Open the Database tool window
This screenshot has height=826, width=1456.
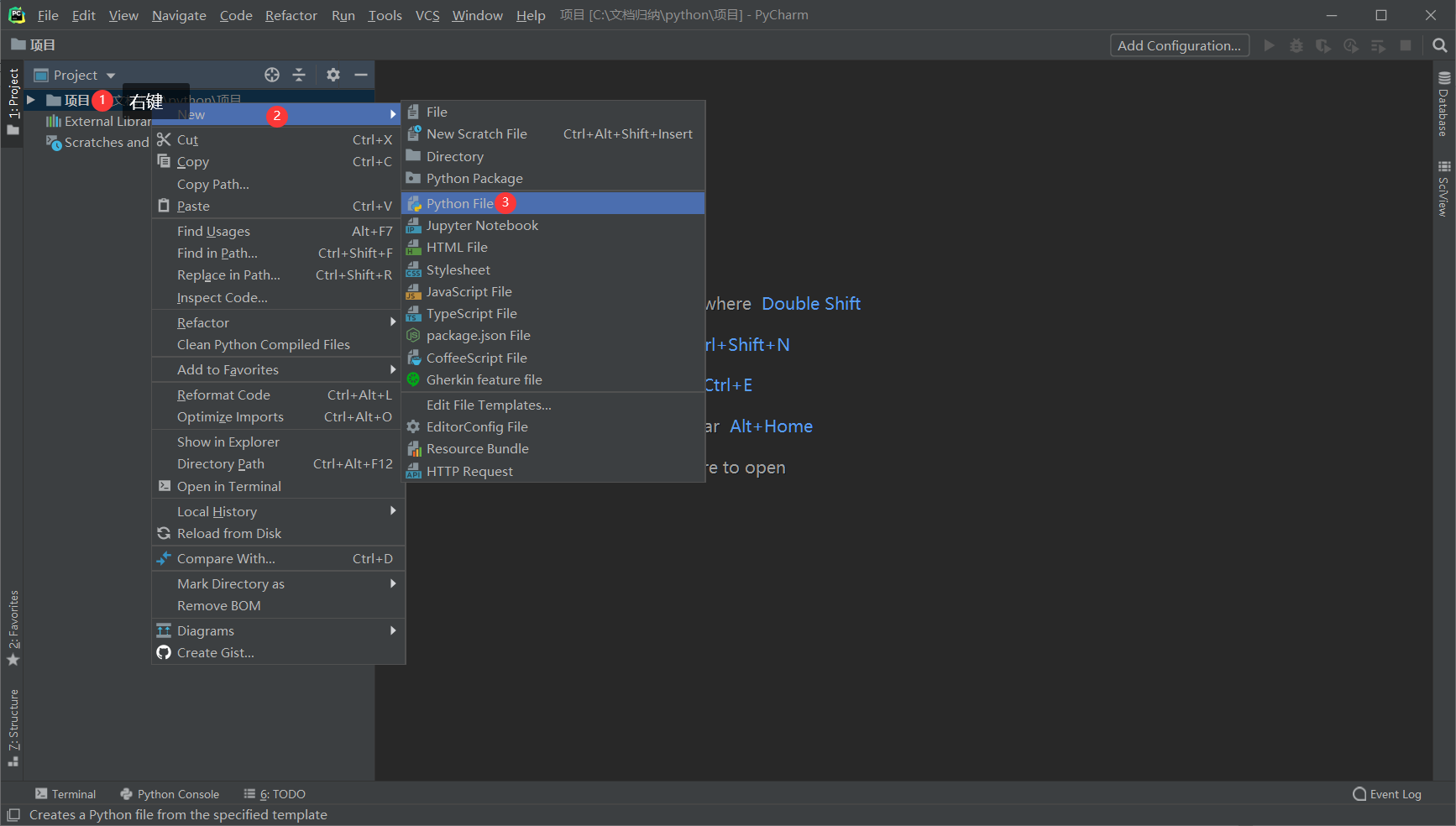coord(1443,104)
